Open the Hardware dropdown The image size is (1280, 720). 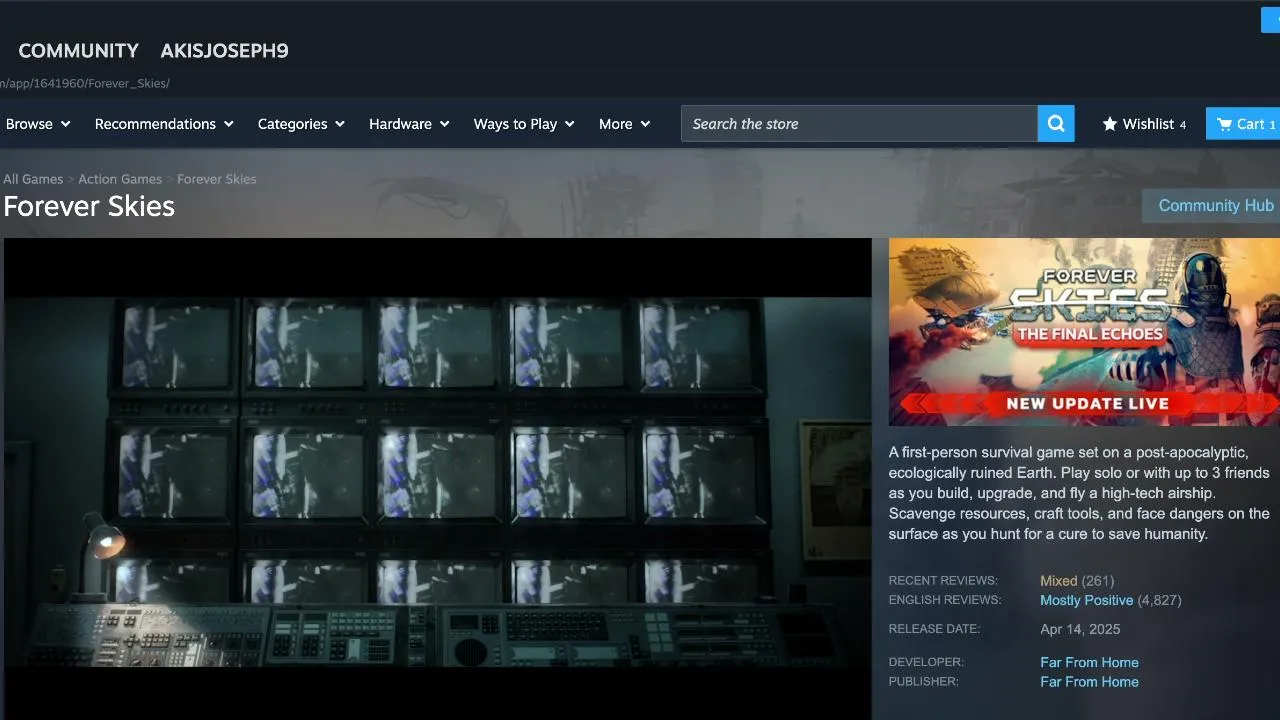click(409, 124)
